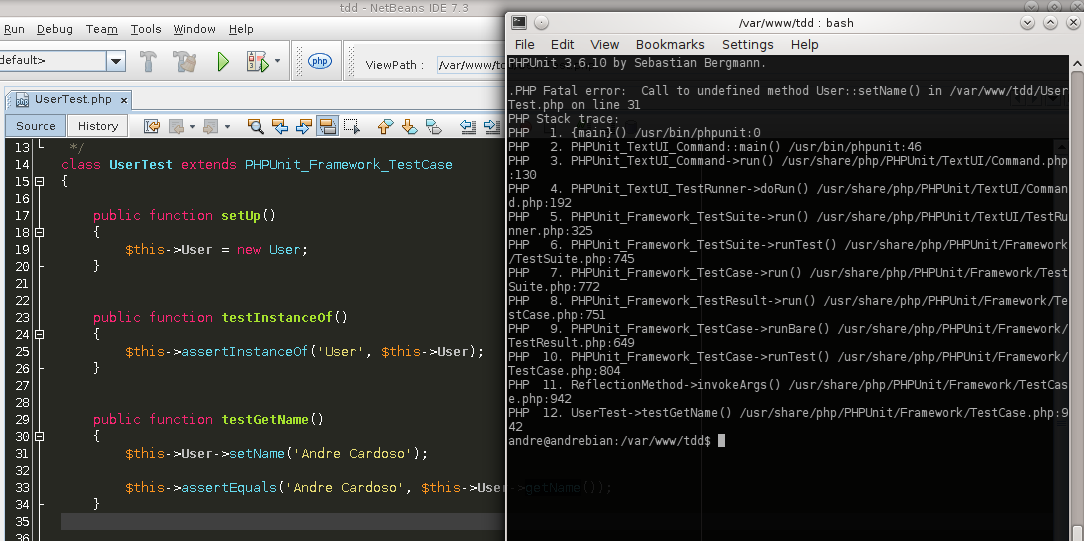
Task: Open the NetBeans Tools menu
Action: click(146, 29)
